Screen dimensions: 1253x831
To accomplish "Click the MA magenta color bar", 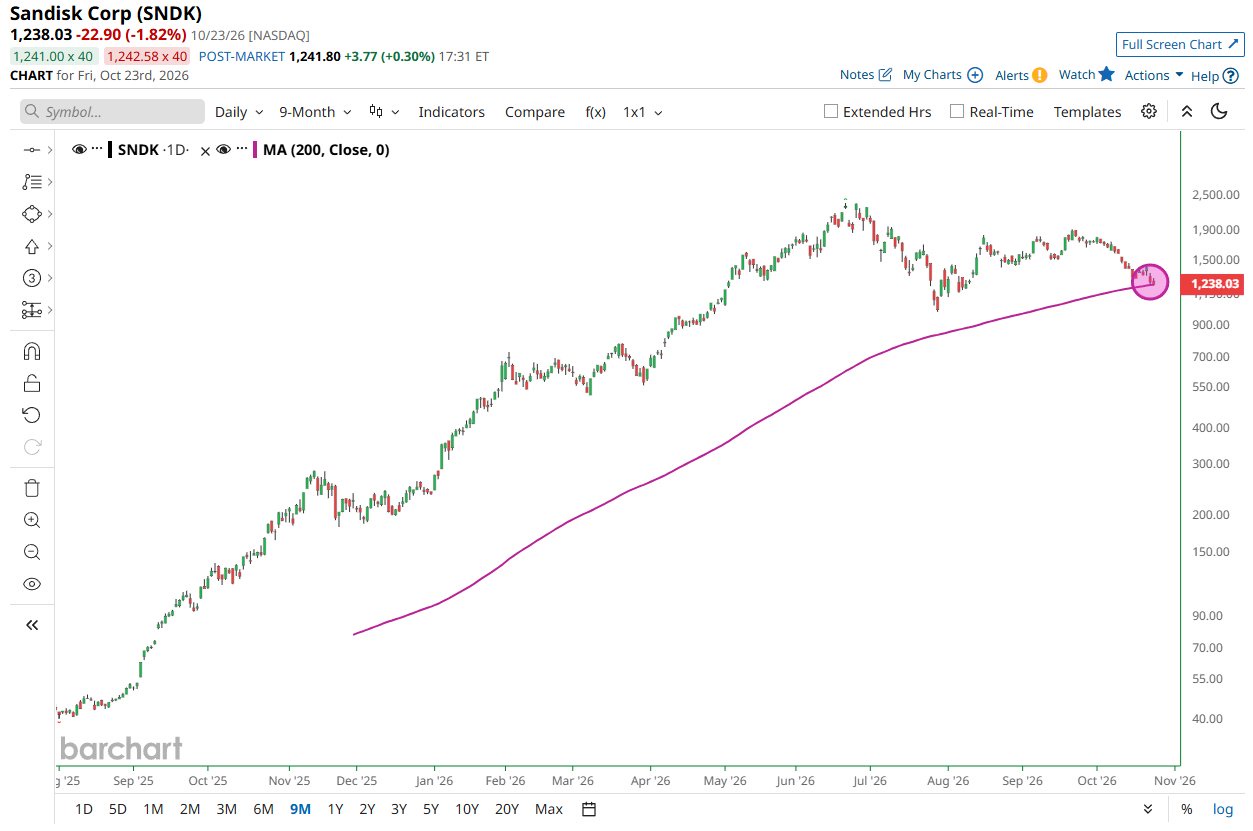I will tap(254, 150).
